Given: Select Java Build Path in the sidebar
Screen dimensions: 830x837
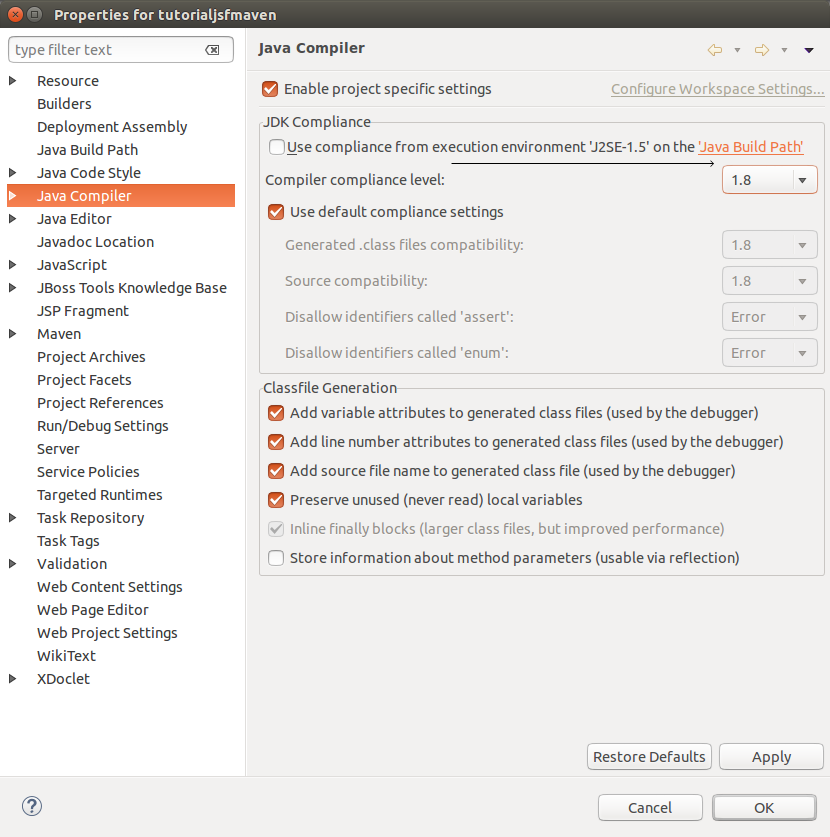Looking at the screenshot, I should [89, 149].
